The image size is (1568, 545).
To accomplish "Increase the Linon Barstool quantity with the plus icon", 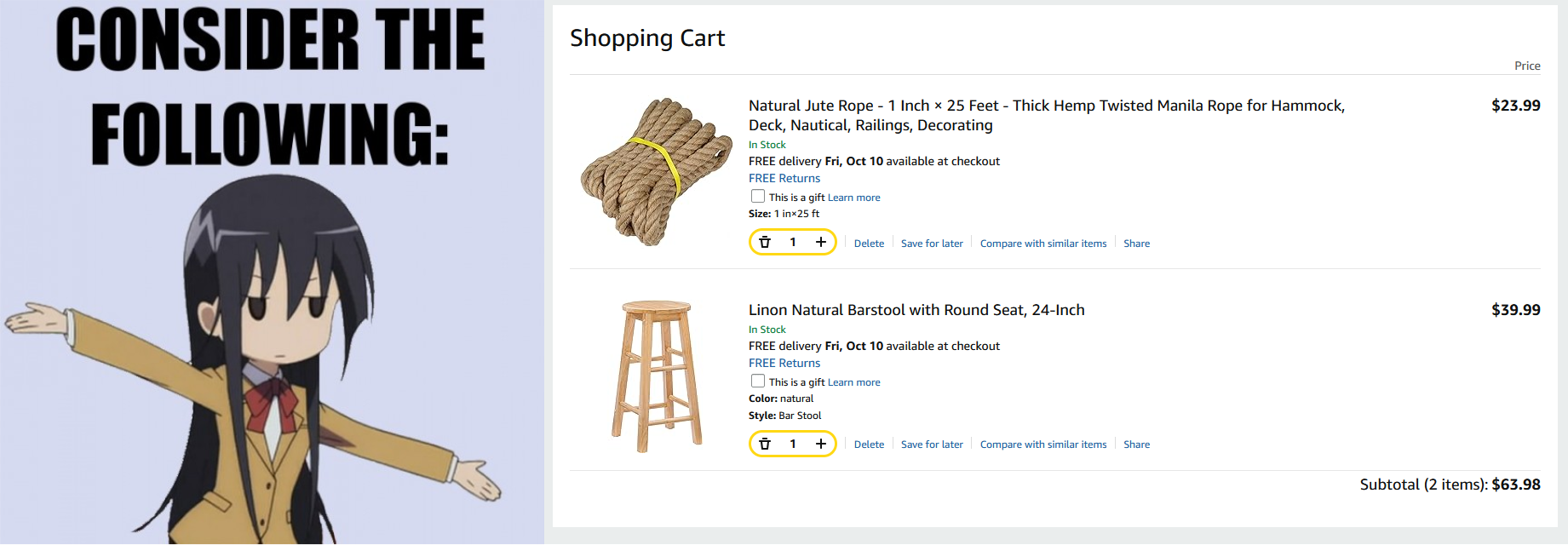I will click(x=821, y=444).
